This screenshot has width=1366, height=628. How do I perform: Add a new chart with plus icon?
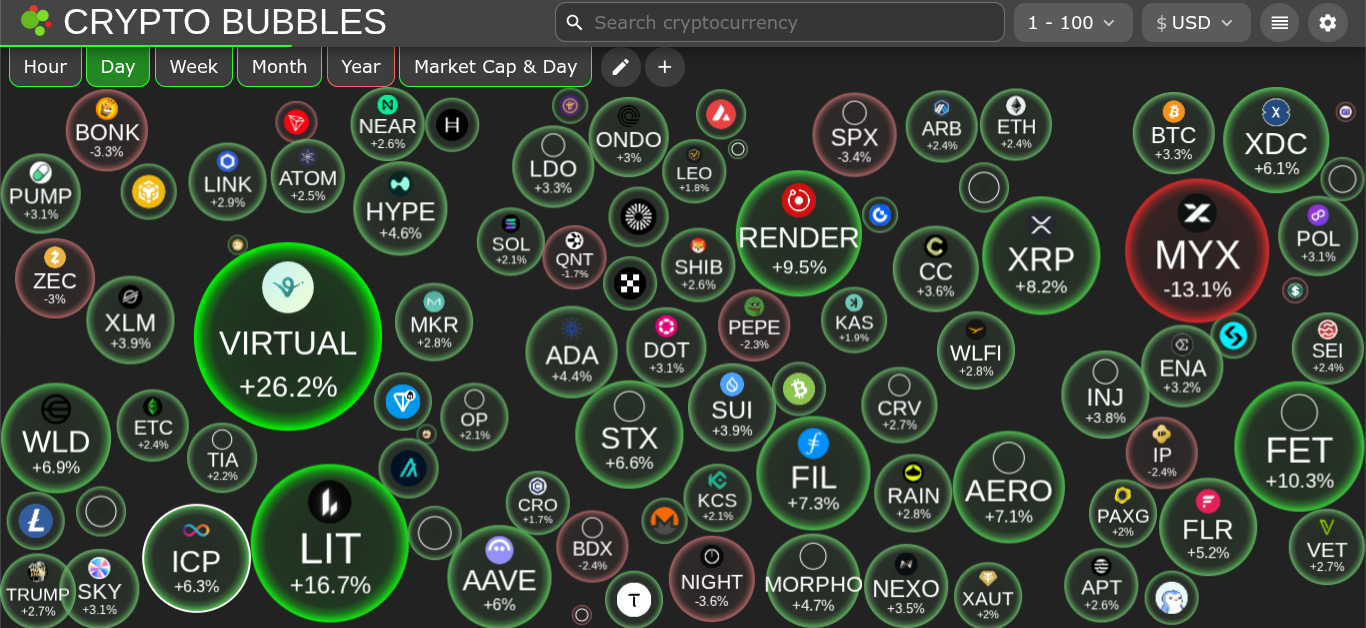tap(664, 67)
